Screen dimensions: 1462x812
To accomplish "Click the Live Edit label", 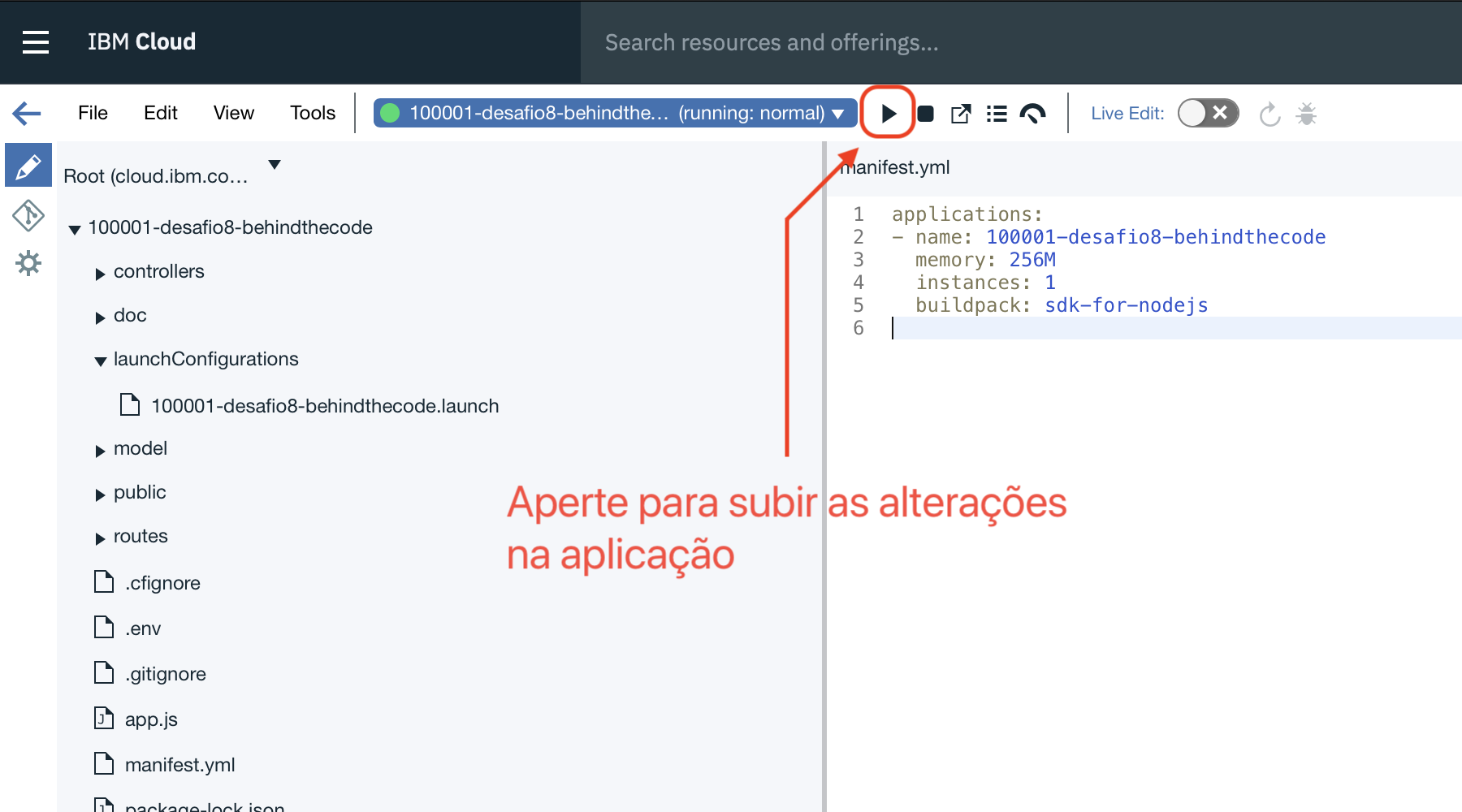I will point(1127,114).
